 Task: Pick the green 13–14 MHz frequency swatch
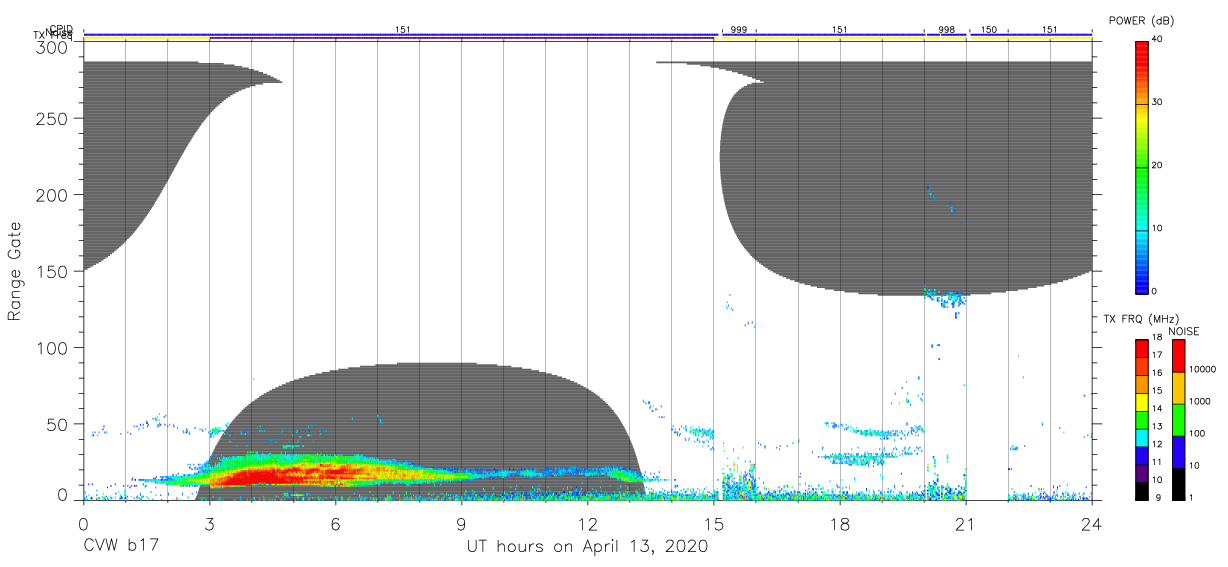(x=1142, y=419)
